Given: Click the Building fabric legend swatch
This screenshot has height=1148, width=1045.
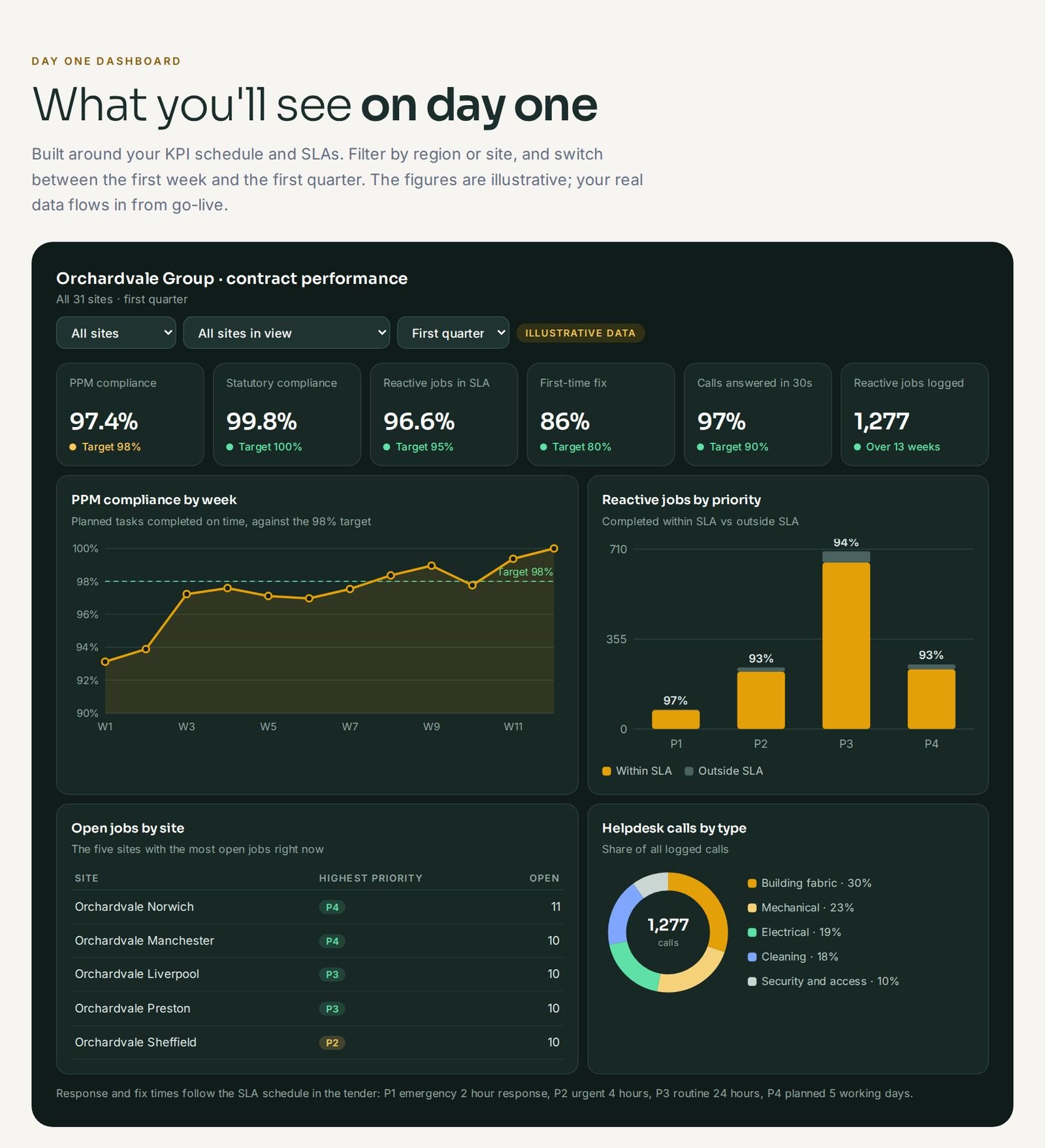Looking at the screenshot, I should pos(752,884).
